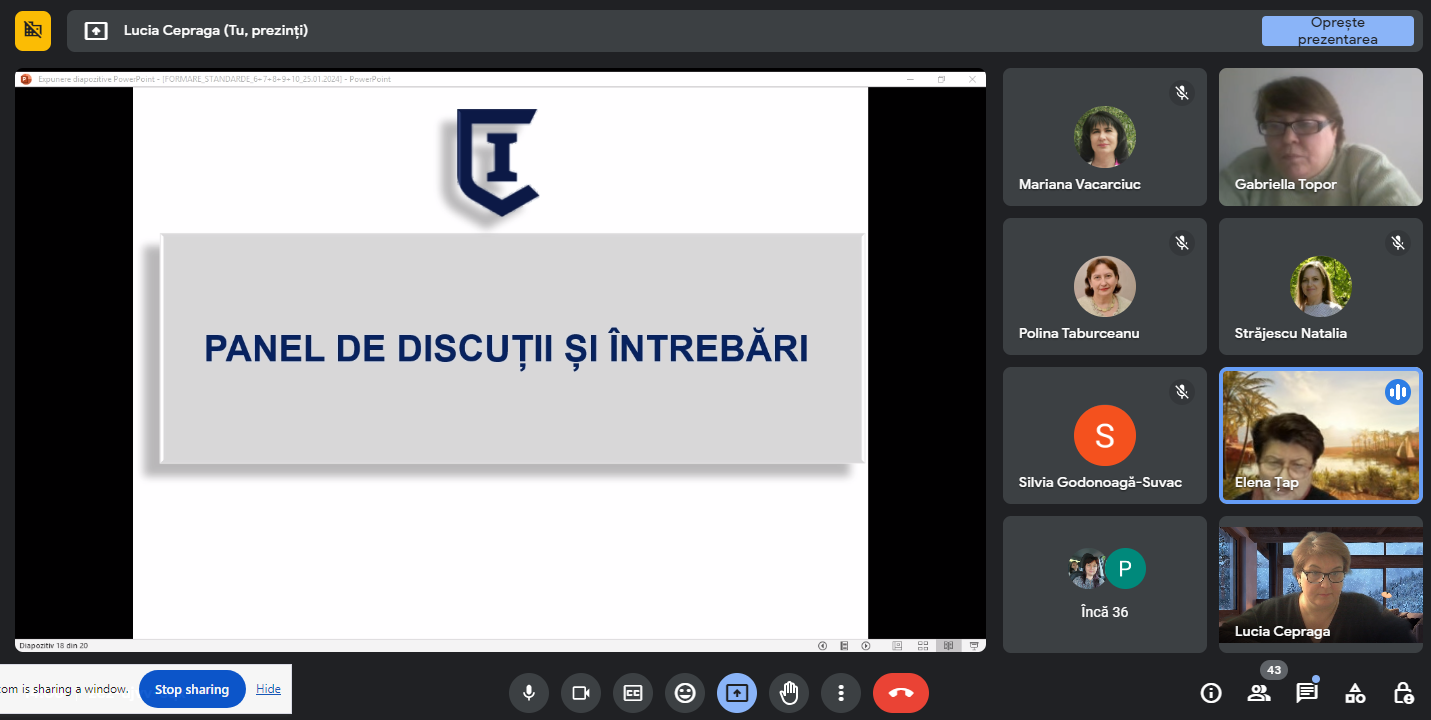
Task: Switch to slide sorter view in PowerPoint
Action: click(x=922, y=645)
